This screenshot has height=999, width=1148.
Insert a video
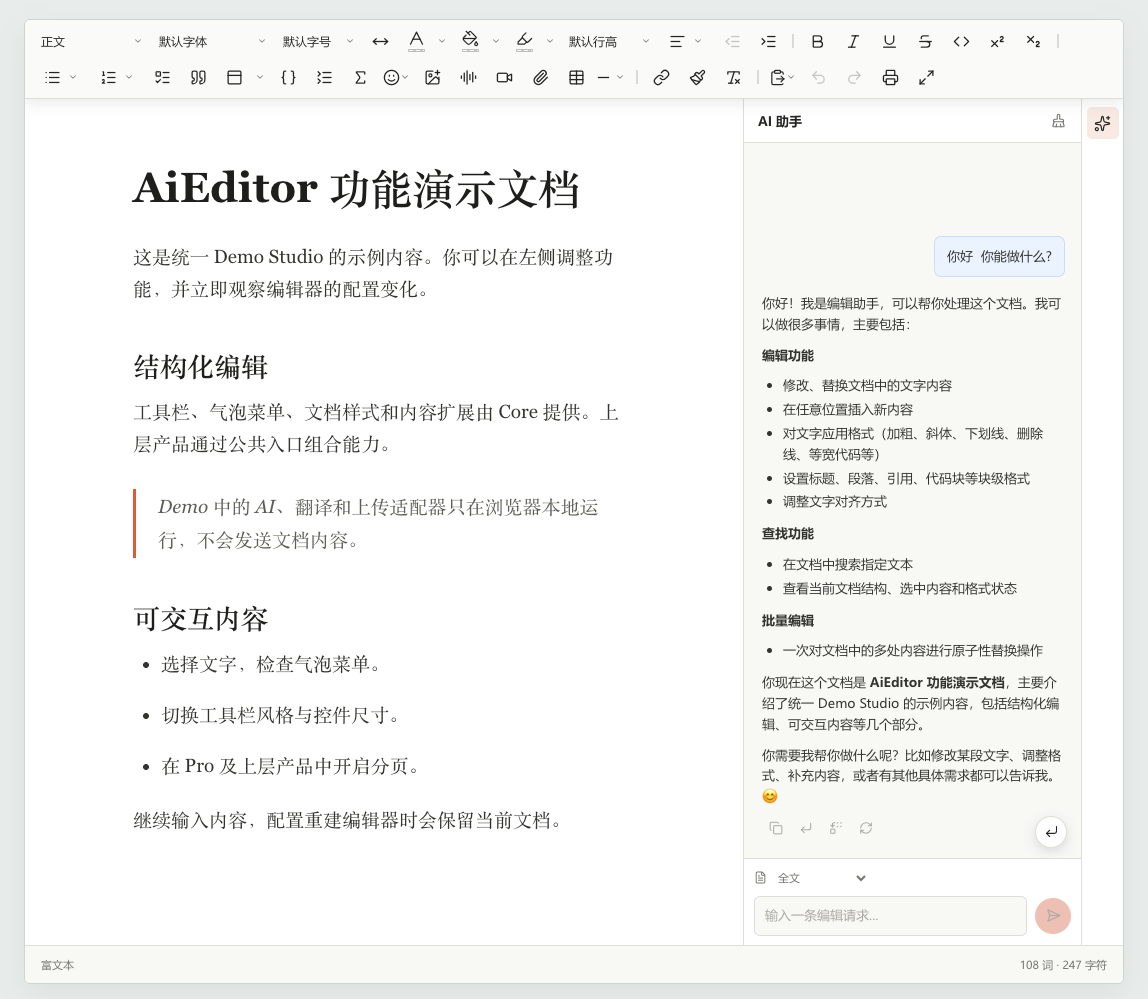click(x=504, y=78)
